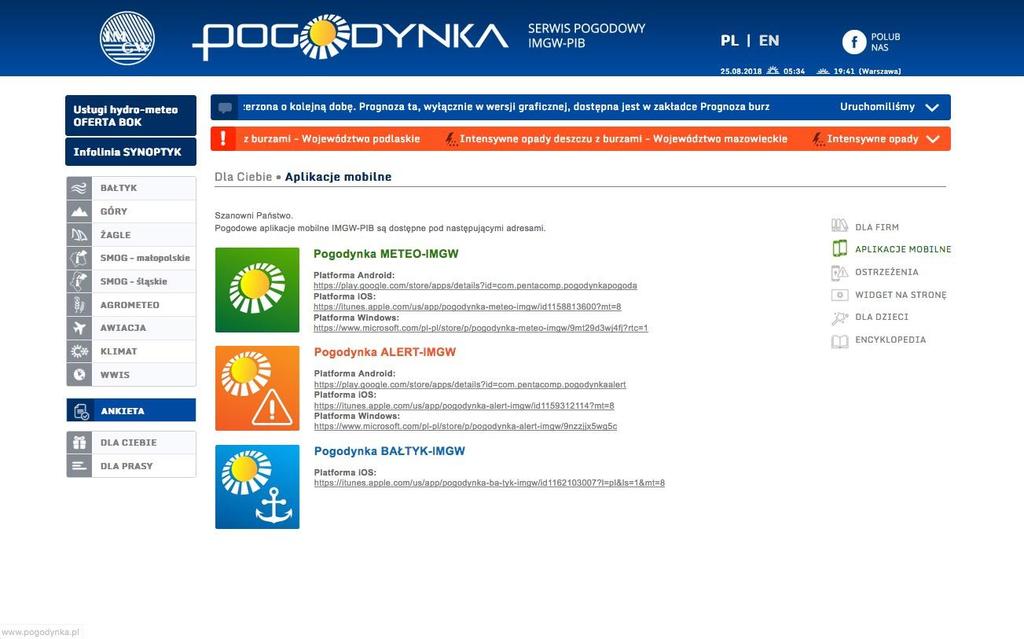The width and height of the screenshot is (1024, 639).
Task: Click the Góry mountain icon
Action: tap(79, 212)
